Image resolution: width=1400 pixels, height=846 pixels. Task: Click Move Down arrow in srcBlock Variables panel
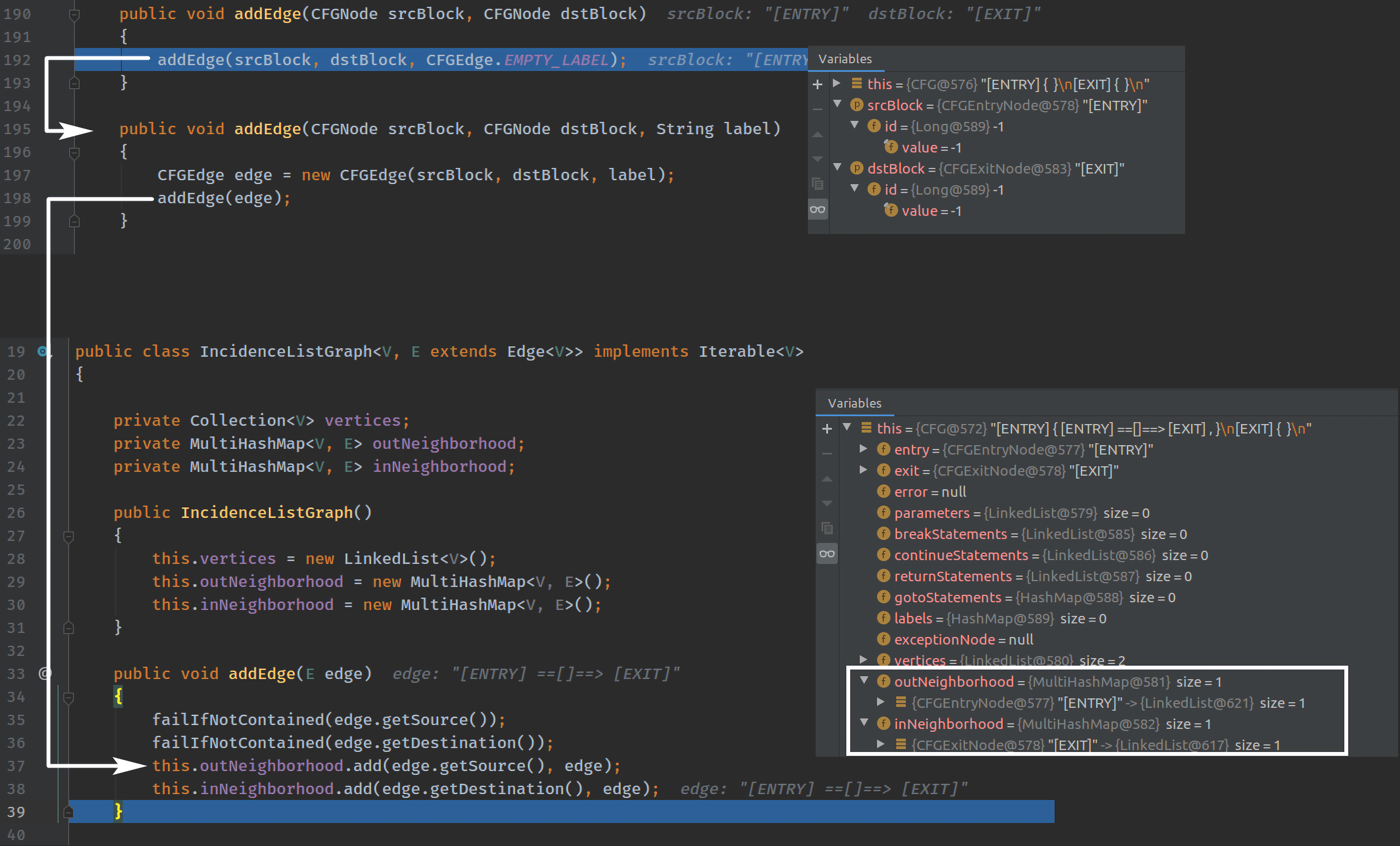[817, 159]
